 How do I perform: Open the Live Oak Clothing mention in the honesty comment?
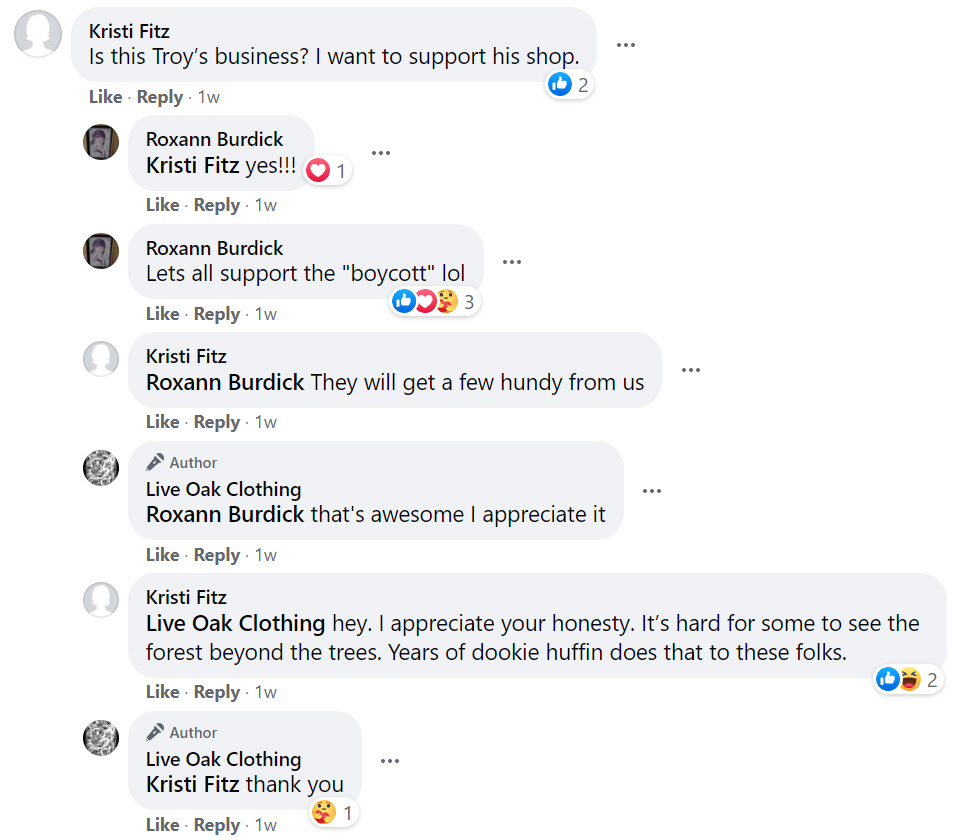point(235,624)
